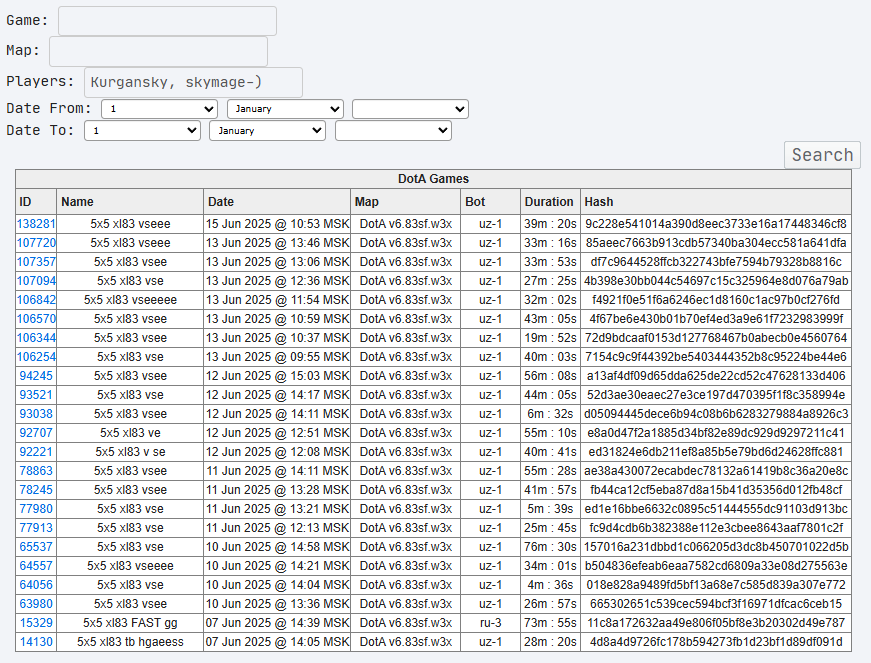Image resolution: width=871 pixels, height=663 pixels.
Task: Open game ID 64056 link
Action: coord(36,585)
